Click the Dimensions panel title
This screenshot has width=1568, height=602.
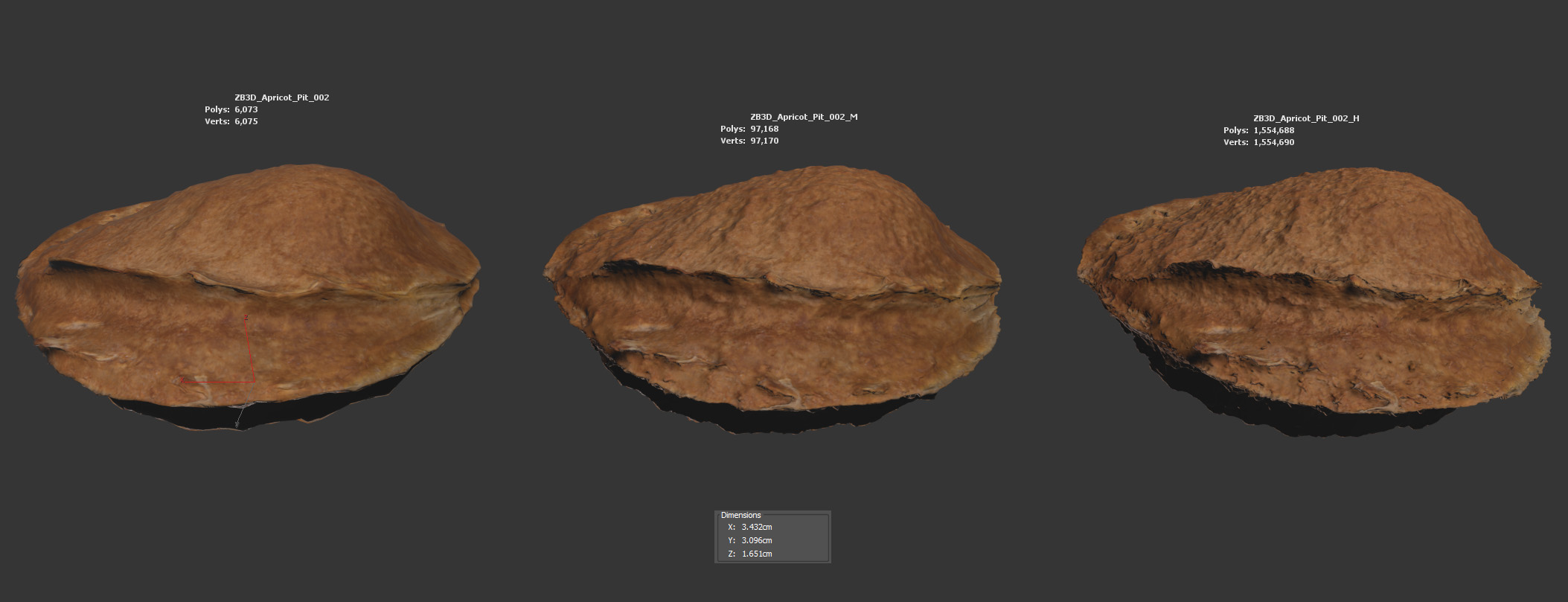tap(740, 515)
